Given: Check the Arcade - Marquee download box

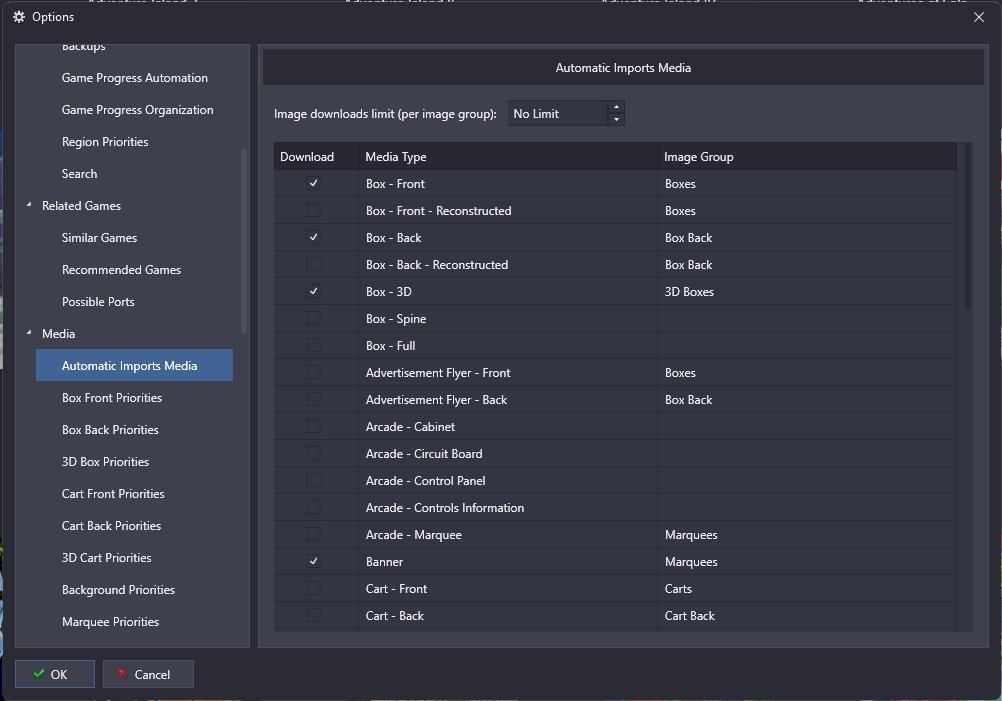Looking at the screenshot, I should tap(313, 535).
